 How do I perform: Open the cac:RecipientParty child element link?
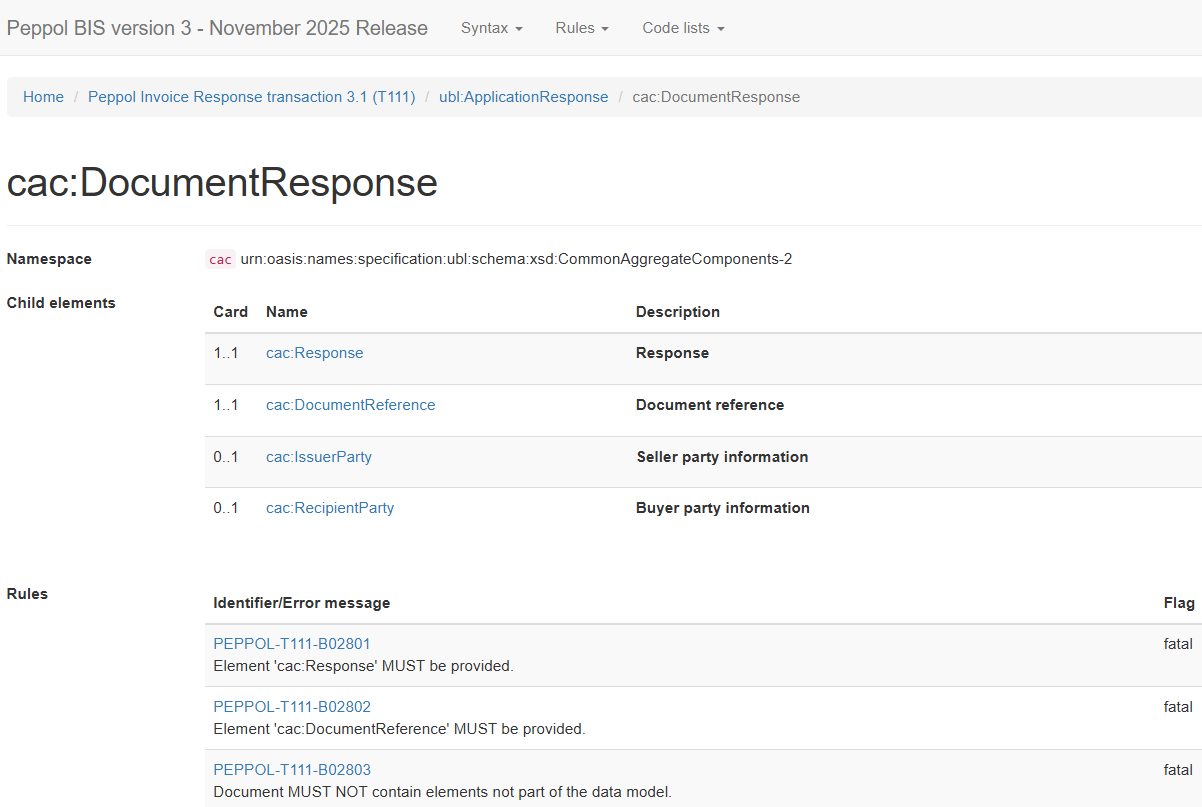coord(330,508)
